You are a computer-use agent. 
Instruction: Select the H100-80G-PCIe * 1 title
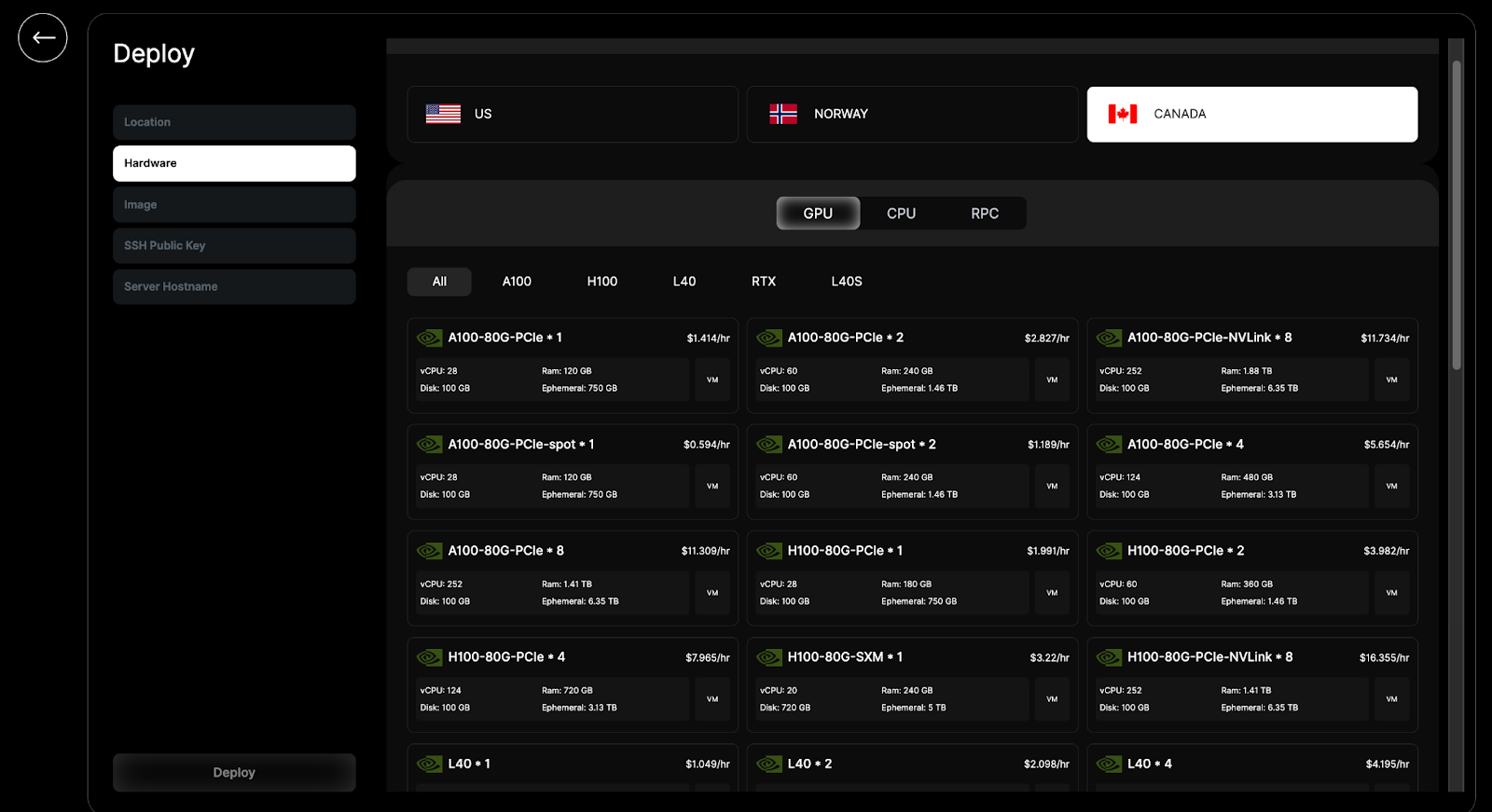[845, 551]
